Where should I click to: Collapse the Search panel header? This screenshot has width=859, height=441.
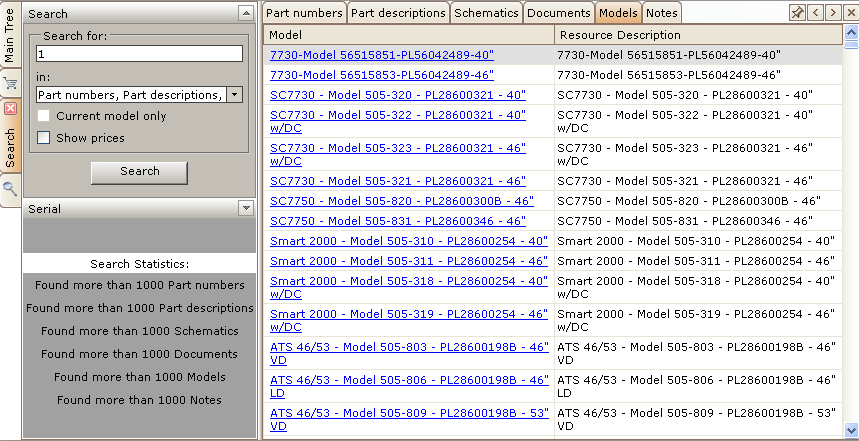247,13
